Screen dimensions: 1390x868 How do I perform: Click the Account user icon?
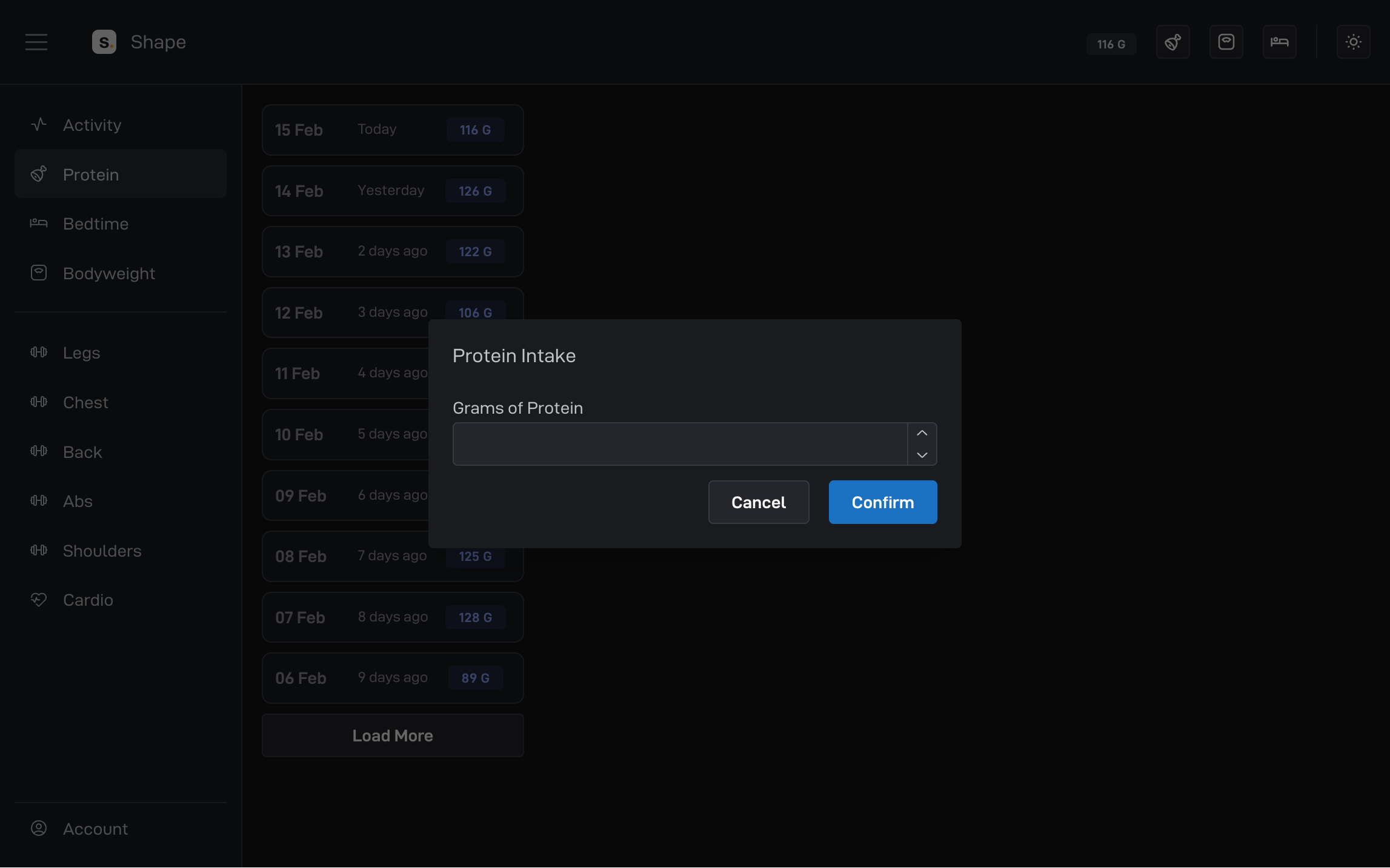click(x=39, y=828)
